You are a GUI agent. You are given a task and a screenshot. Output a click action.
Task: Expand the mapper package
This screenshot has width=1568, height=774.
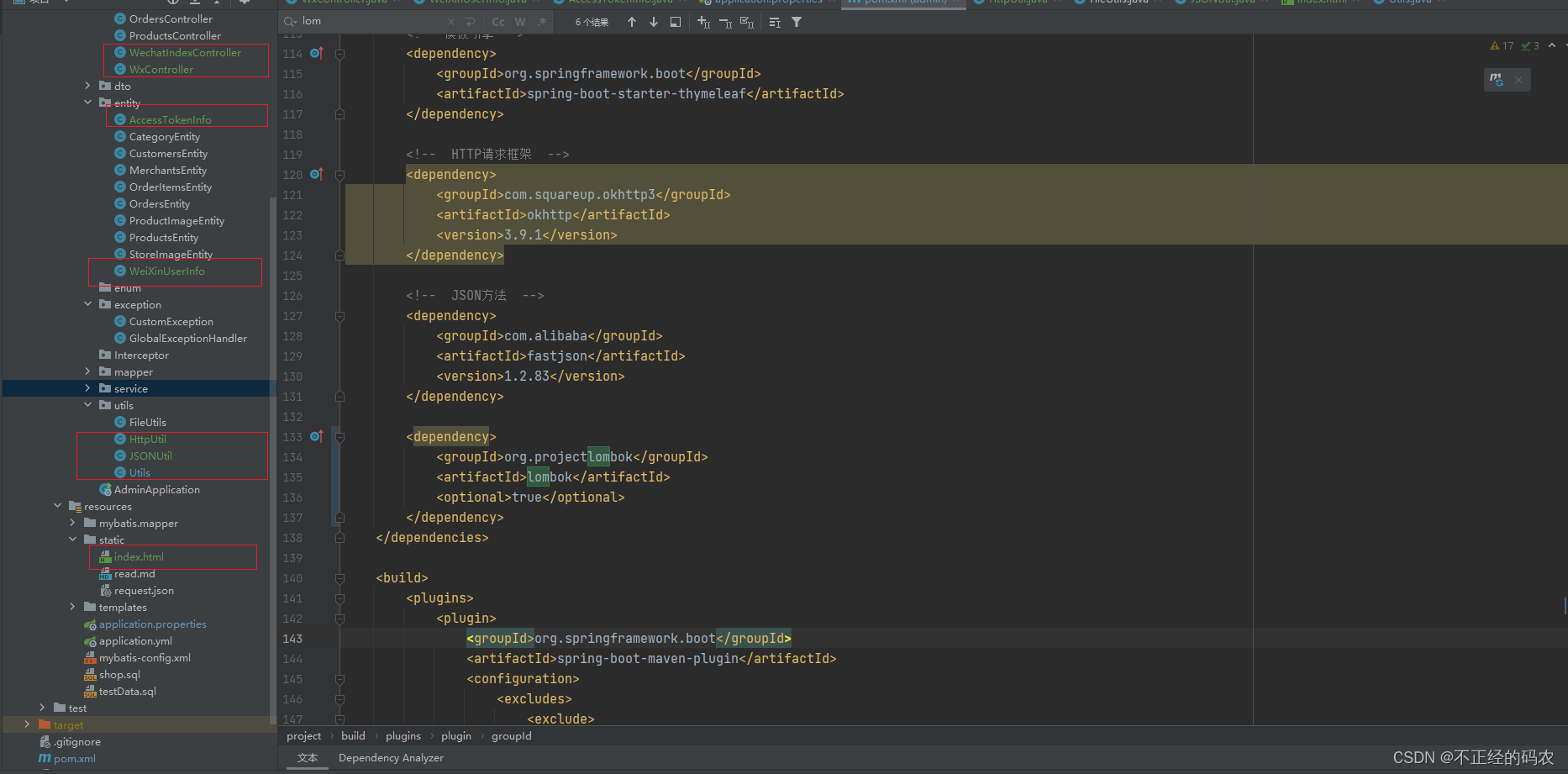coord(87,371)
